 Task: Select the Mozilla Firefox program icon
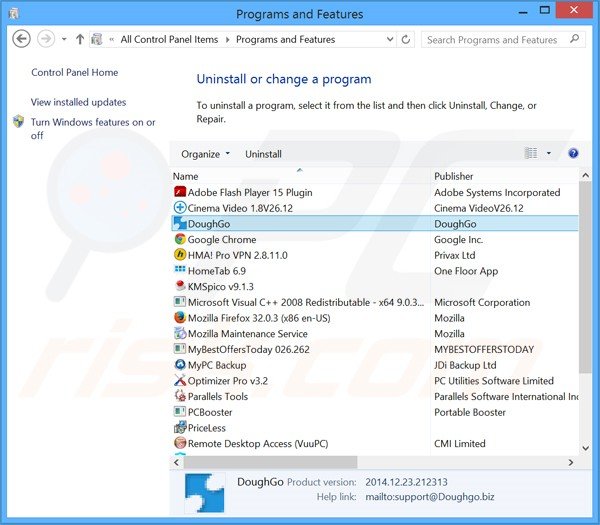coord(180,318)
